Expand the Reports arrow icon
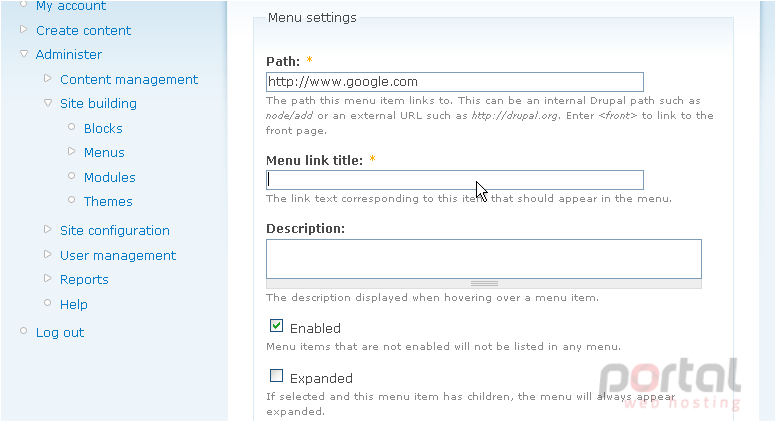This screenshot has height=422, width=776. tap(48, 278)
